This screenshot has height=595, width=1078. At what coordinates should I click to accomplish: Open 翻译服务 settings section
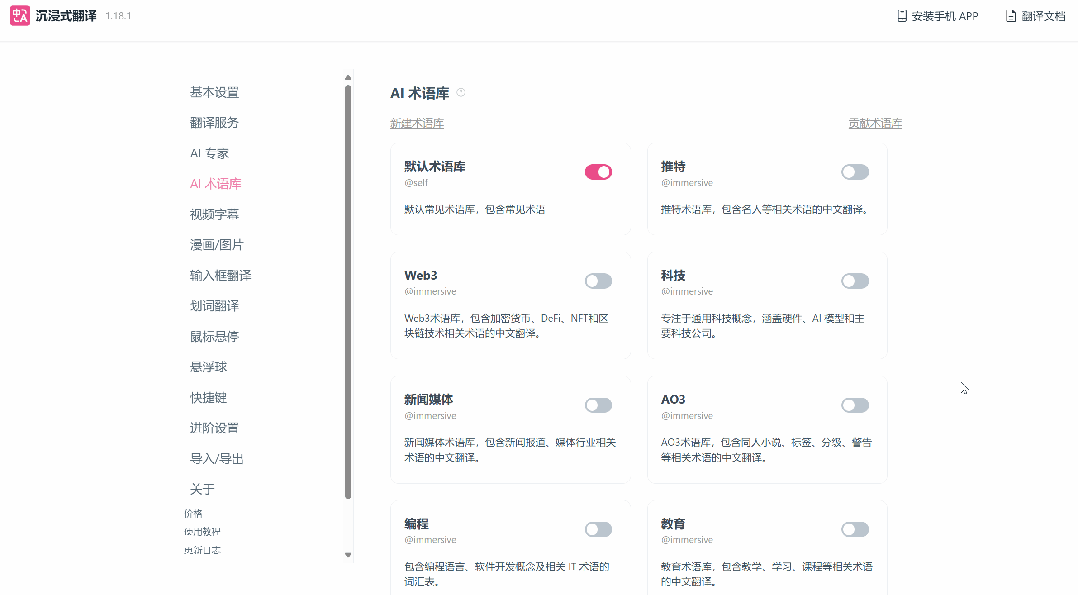click(x=214, y=122)
